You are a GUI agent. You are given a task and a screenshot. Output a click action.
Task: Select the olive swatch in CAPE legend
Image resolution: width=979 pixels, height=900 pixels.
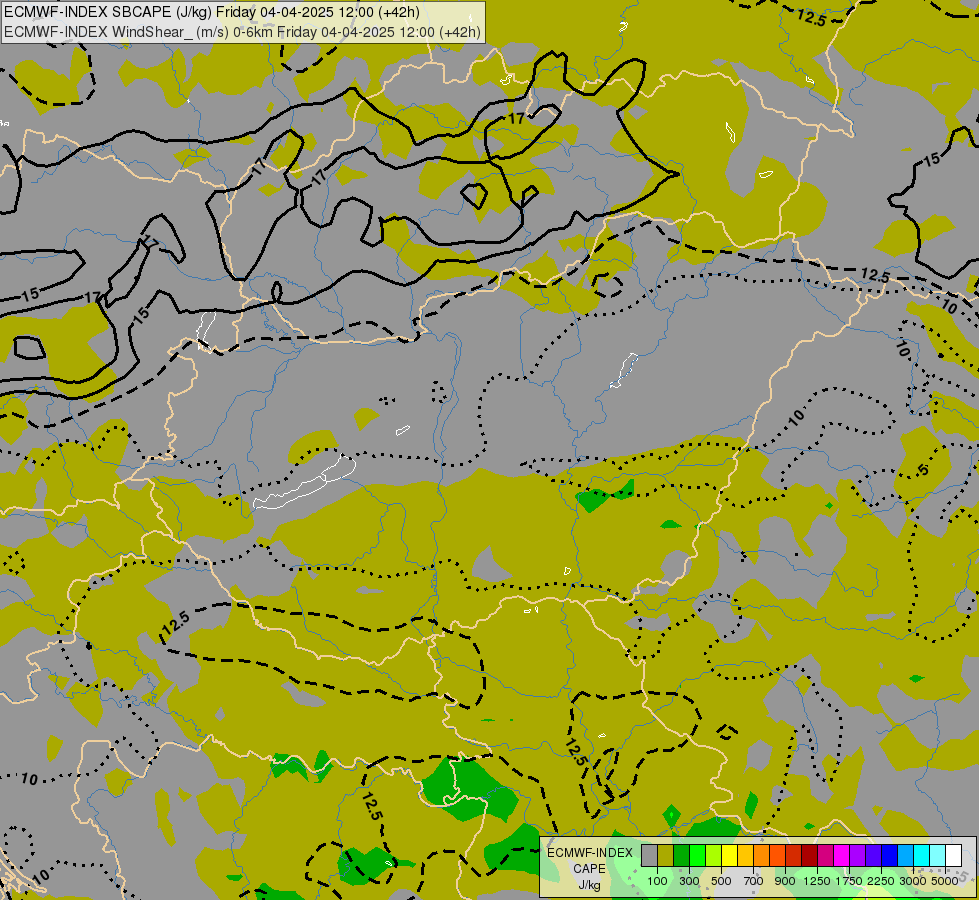pos(666,855)
